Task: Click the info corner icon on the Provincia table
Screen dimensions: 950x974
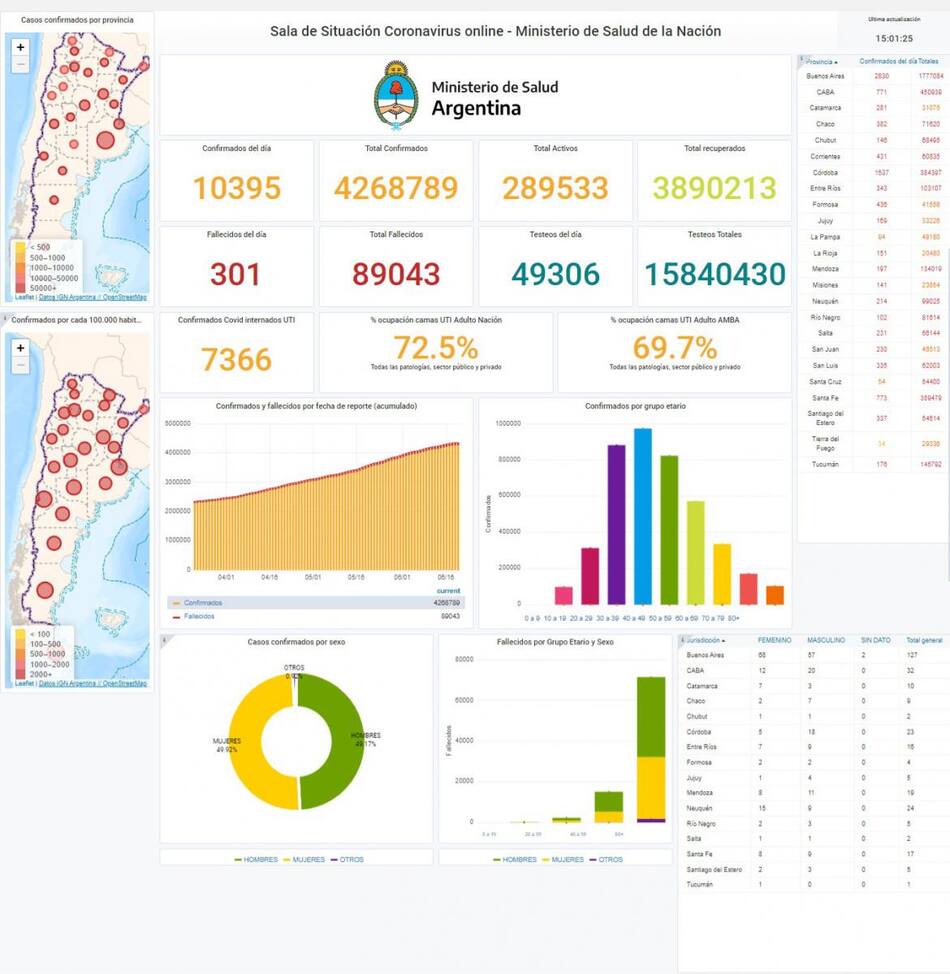Action: pyautogui.click(x=802, y=60)
